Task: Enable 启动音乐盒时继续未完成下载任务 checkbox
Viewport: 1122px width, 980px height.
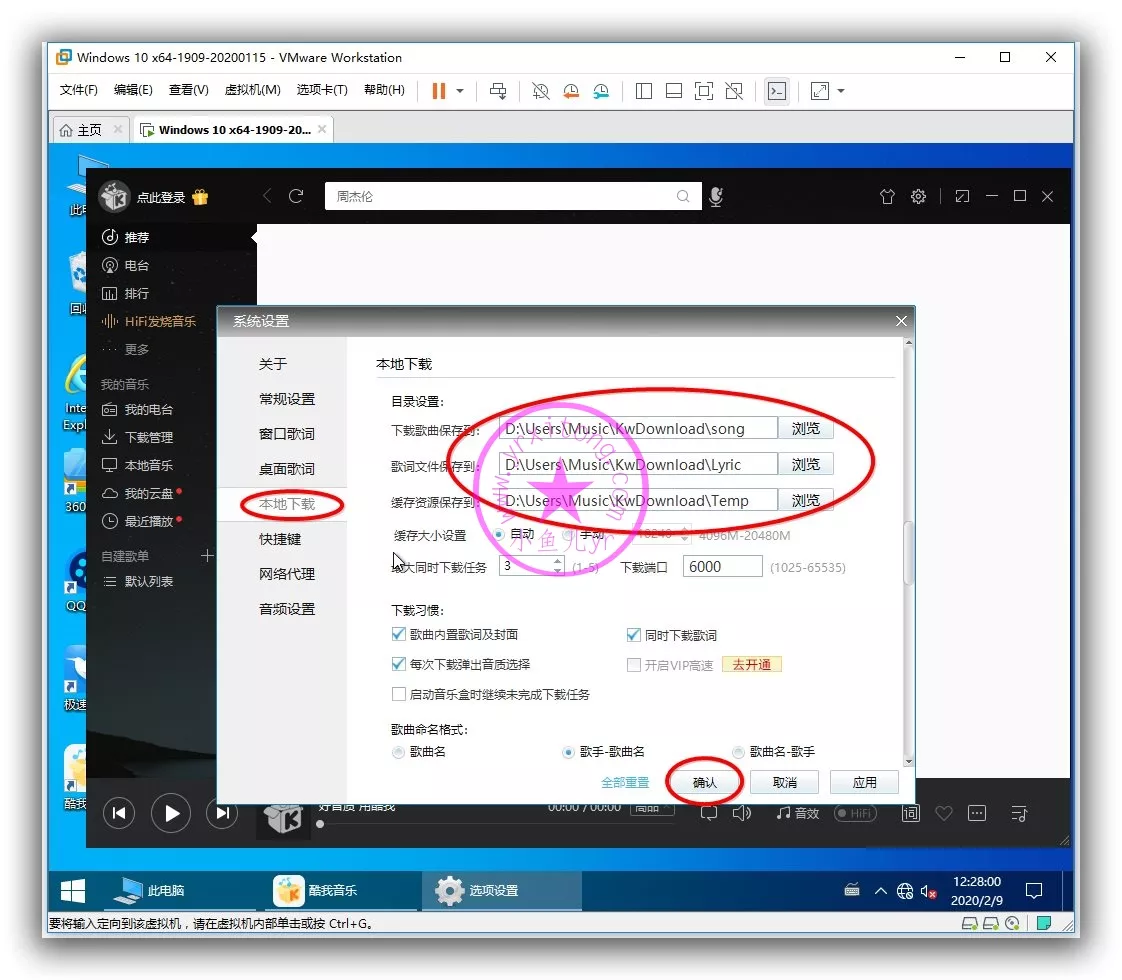Action: 400,694
